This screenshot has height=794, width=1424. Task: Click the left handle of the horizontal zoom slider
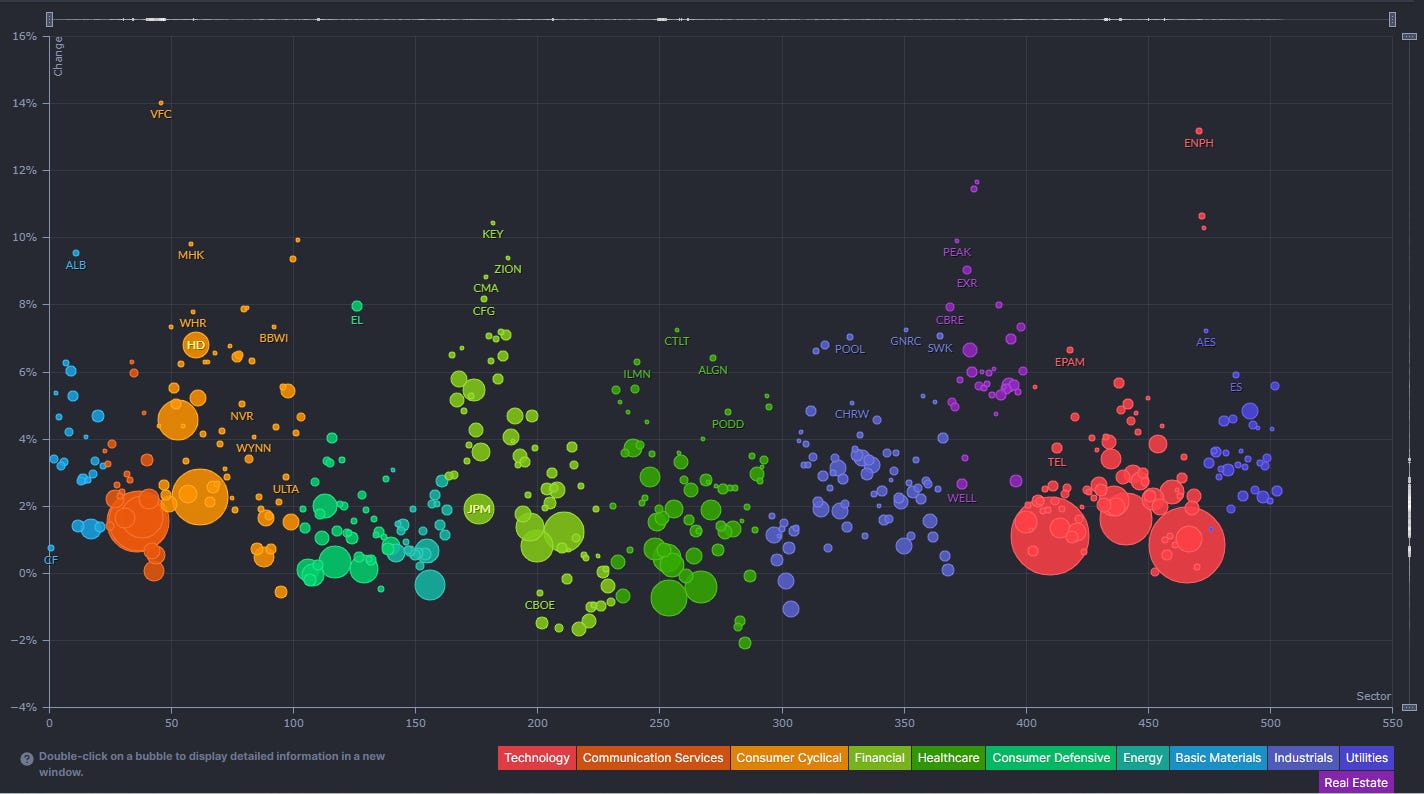pyautogui.click(x=50, y=19)
